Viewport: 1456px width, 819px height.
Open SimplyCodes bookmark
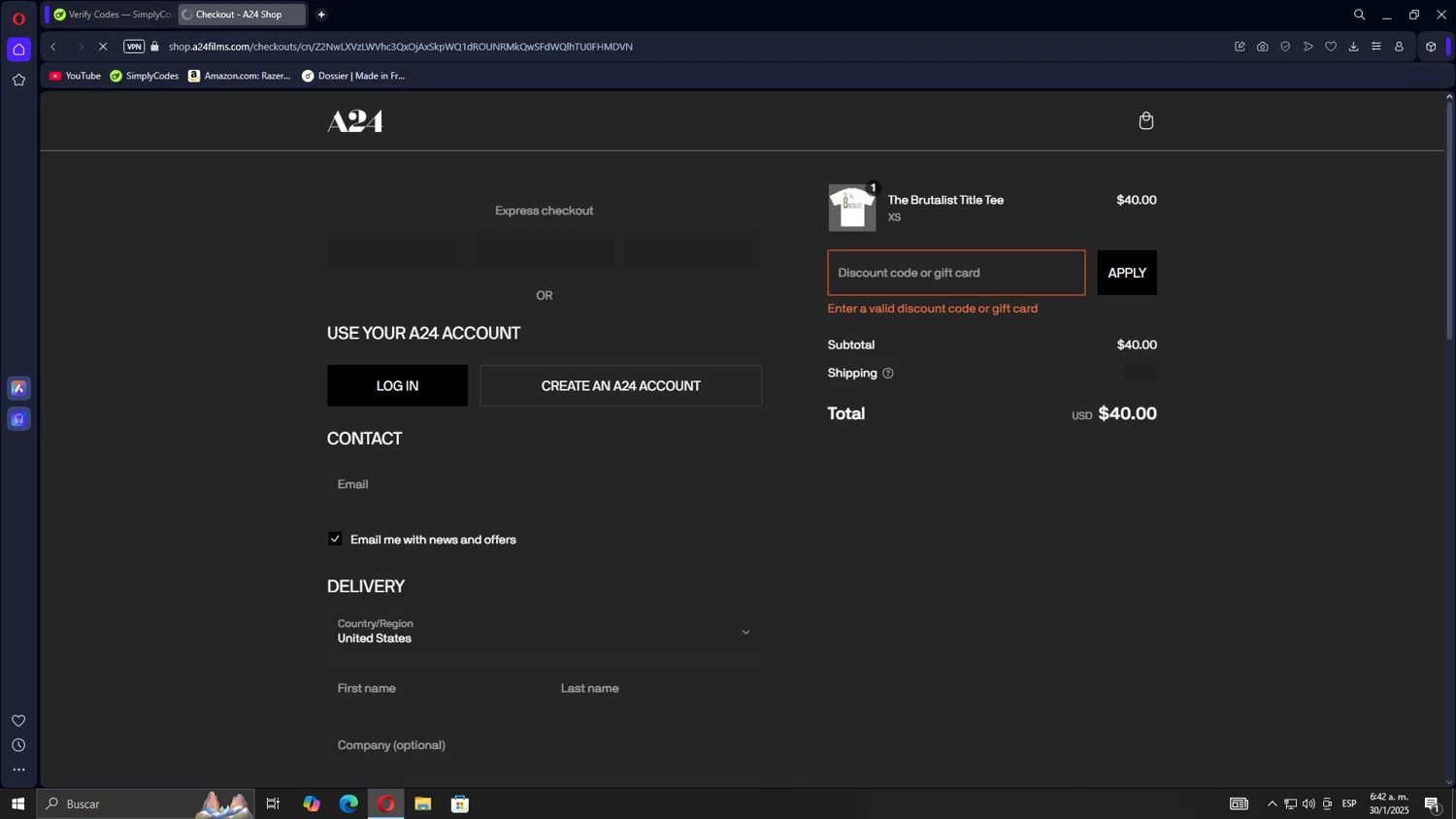[x=145, y=76]
